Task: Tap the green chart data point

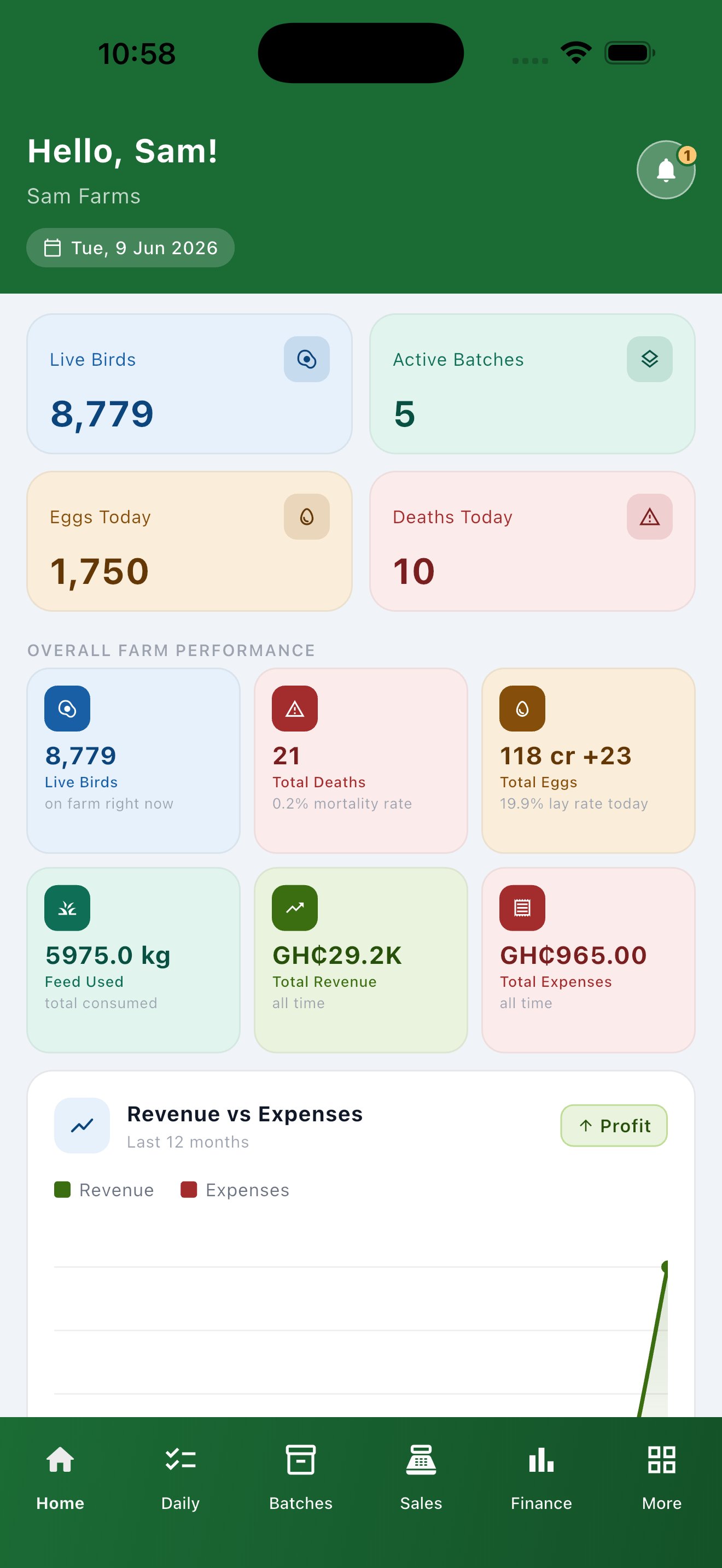Action: click(x=665, y=1267)
